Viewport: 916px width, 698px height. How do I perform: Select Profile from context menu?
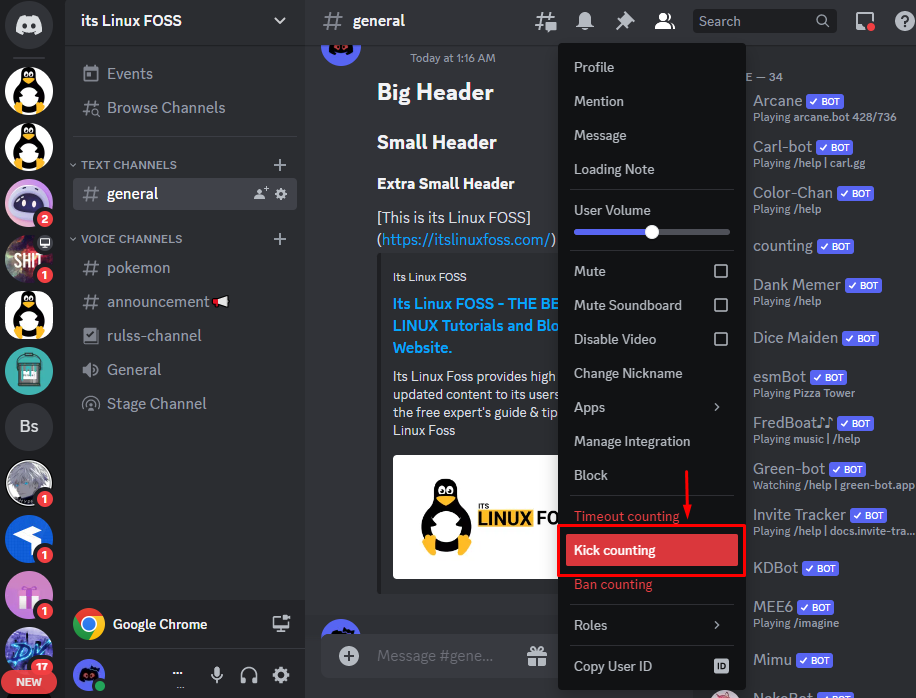[x=651, y=67]
